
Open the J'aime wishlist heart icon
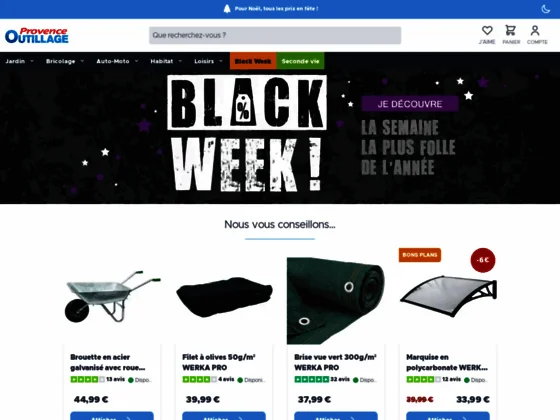click(487, 35)
